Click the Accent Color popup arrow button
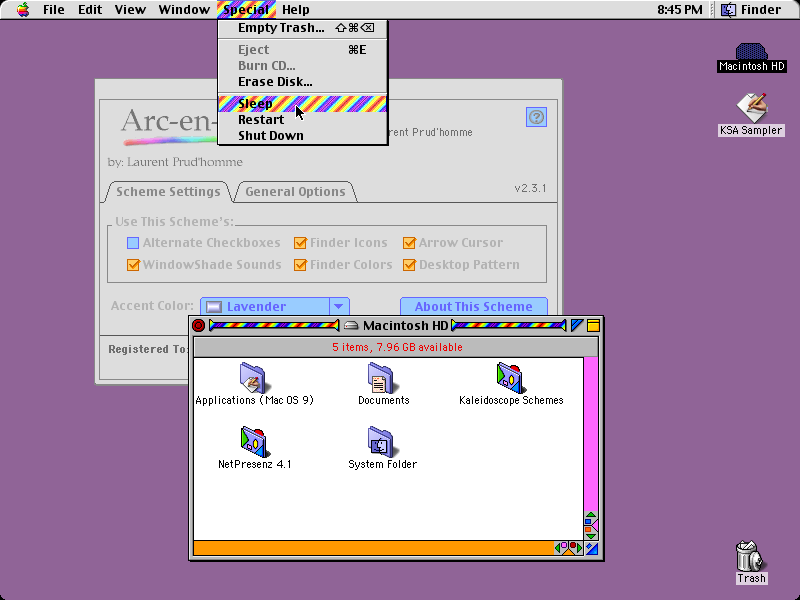Screen dimensions: 800x600 coord(339,306)
